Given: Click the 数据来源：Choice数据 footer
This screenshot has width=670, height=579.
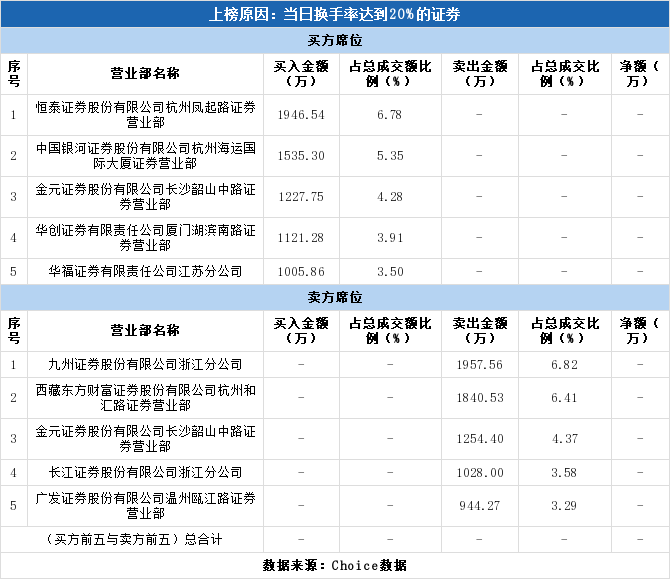Looking at the screenshot, I should pyautogui.click(x=335, y=565).
